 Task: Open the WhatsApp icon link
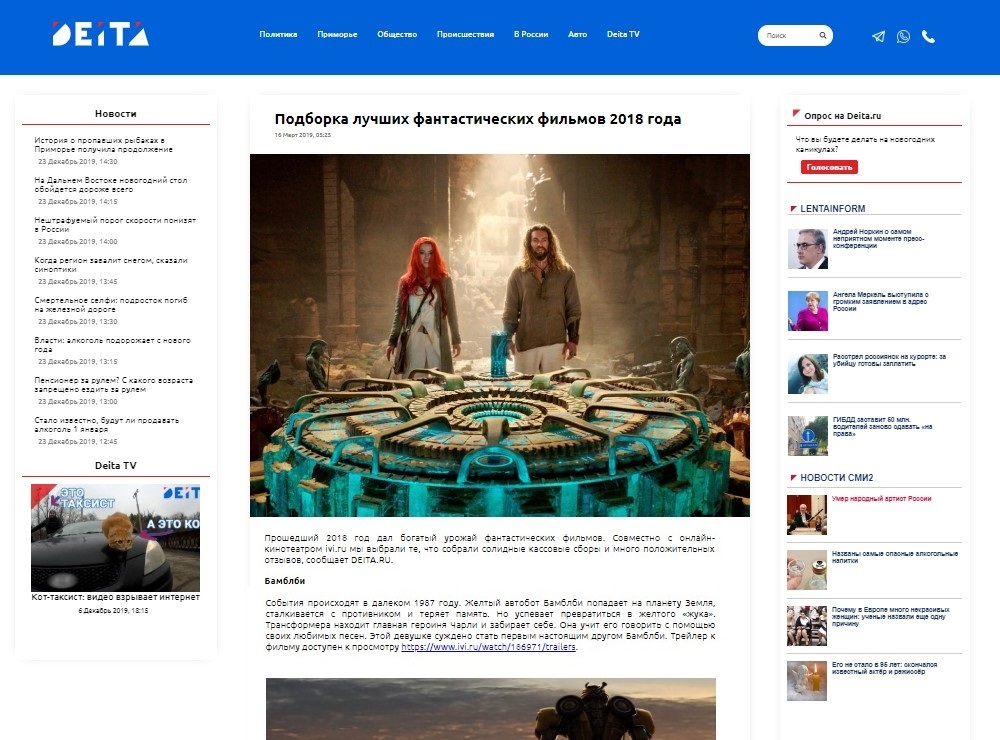click(903, 36)
